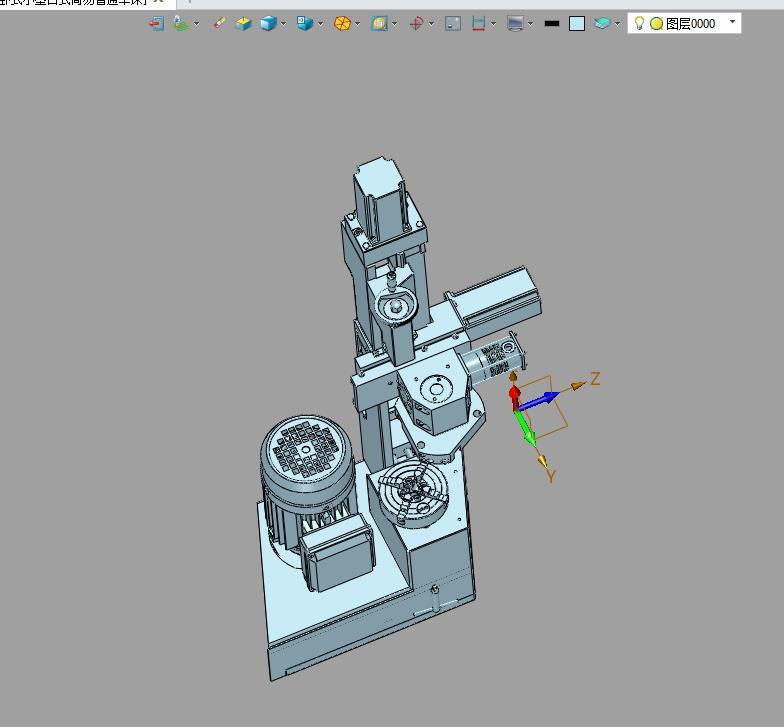Screen dimensions: 784x727
Task: Click the yellow circle layer status icon
Action: tap(656, 24)
